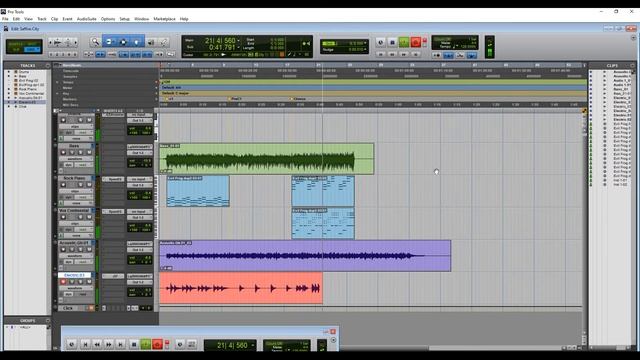Viewport: 640px width, 360px height.
Task: Record-arm the Acoustic Gtr track
Action: coord(63,249)
